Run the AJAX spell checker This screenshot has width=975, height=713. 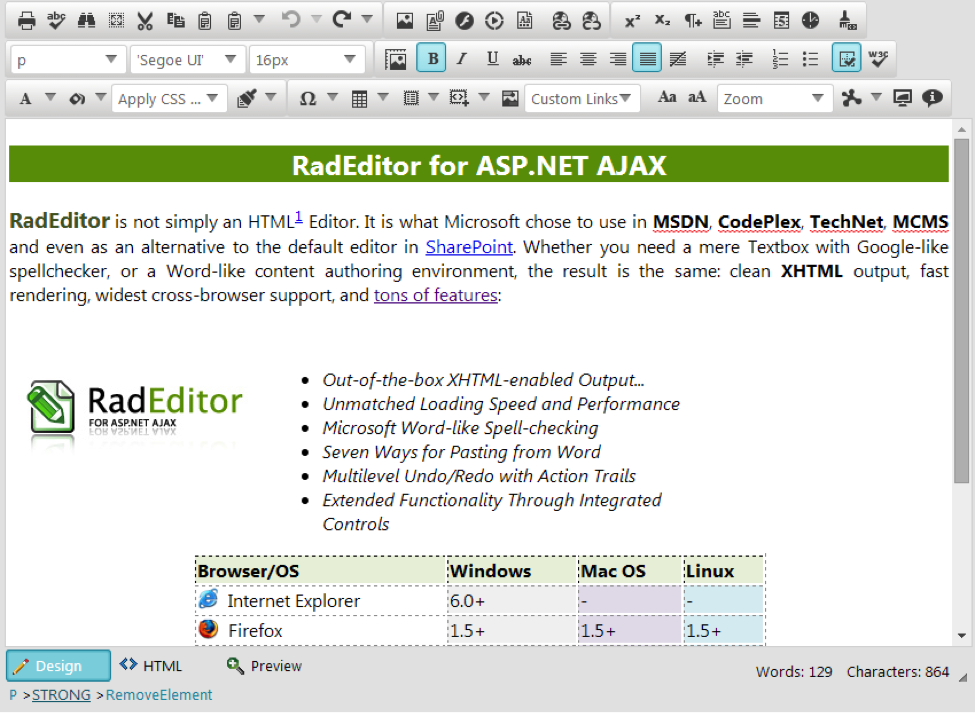[x=57, y=21]
